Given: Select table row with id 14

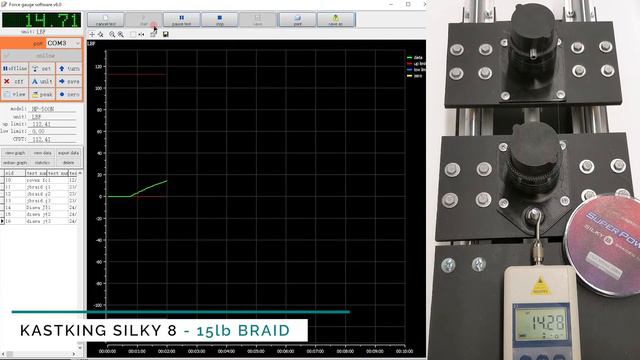Looking at the screenshot, I should [40, 207].
